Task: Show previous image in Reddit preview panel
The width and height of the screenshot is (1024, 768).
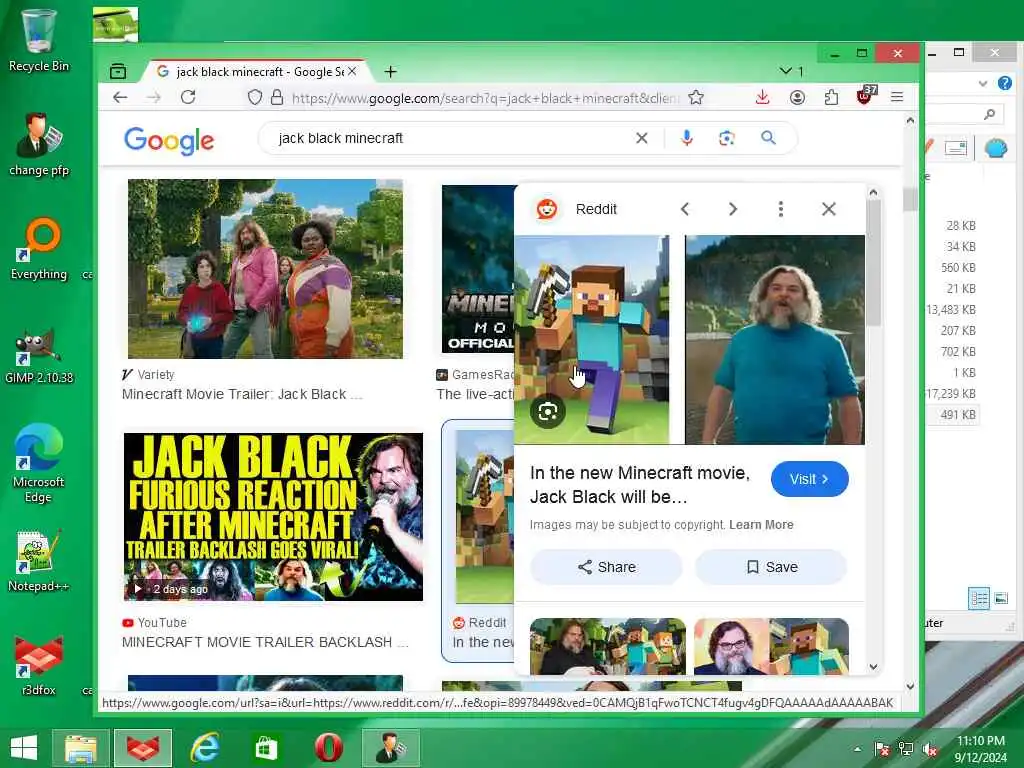Action: (685, 209)
